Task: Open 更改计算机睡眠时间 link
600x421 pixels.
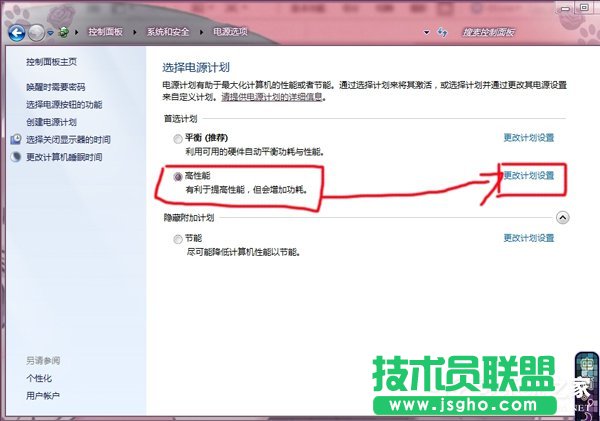Action: [64, 157]
